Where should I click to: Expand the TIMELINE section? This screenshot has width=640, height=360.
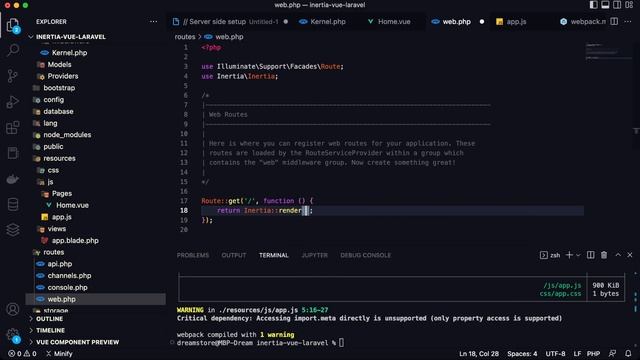click(x=50, y=330)
